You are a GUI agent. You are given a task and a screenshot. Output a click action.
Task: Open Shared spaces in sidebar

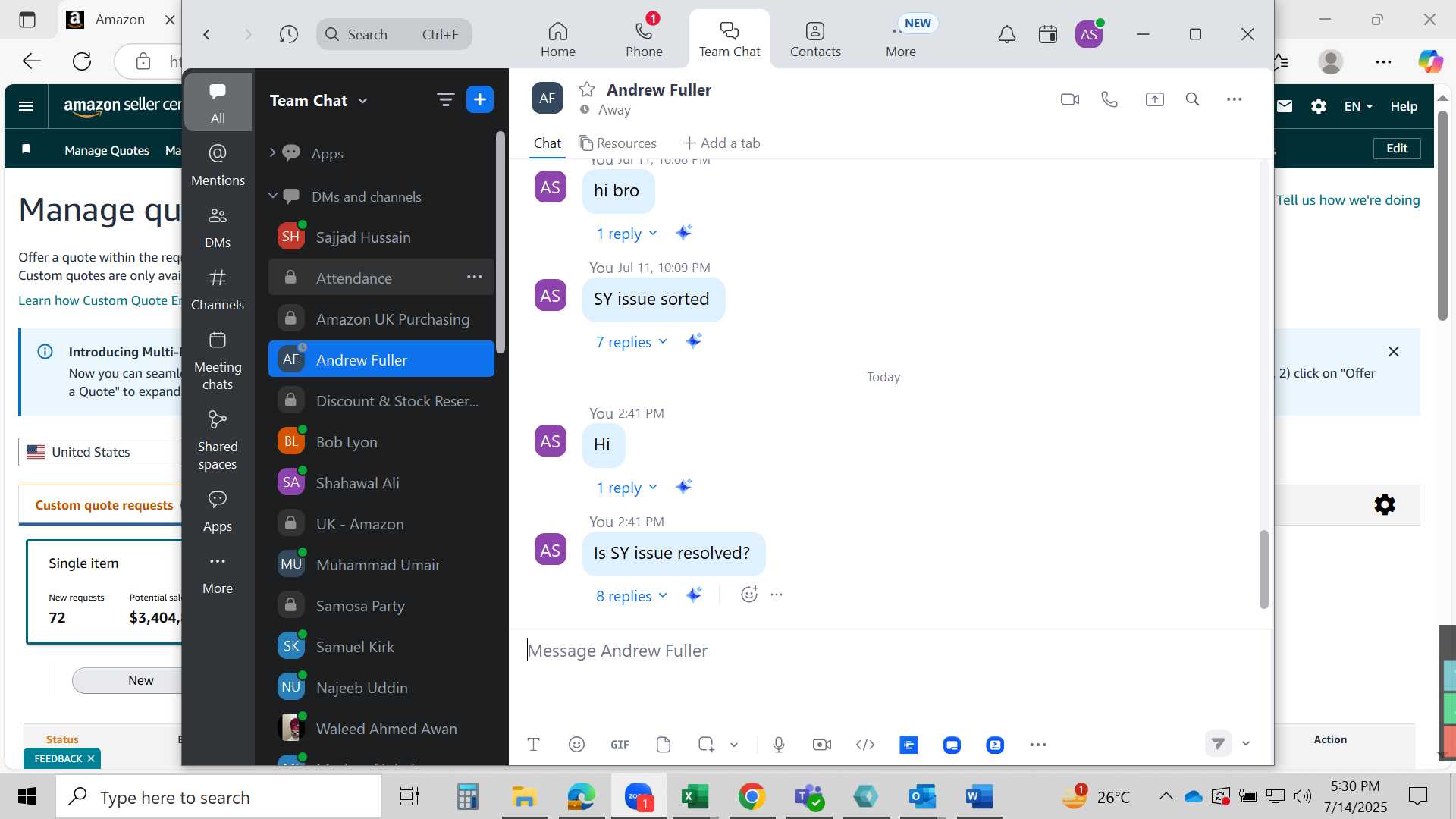click(218, 440)
